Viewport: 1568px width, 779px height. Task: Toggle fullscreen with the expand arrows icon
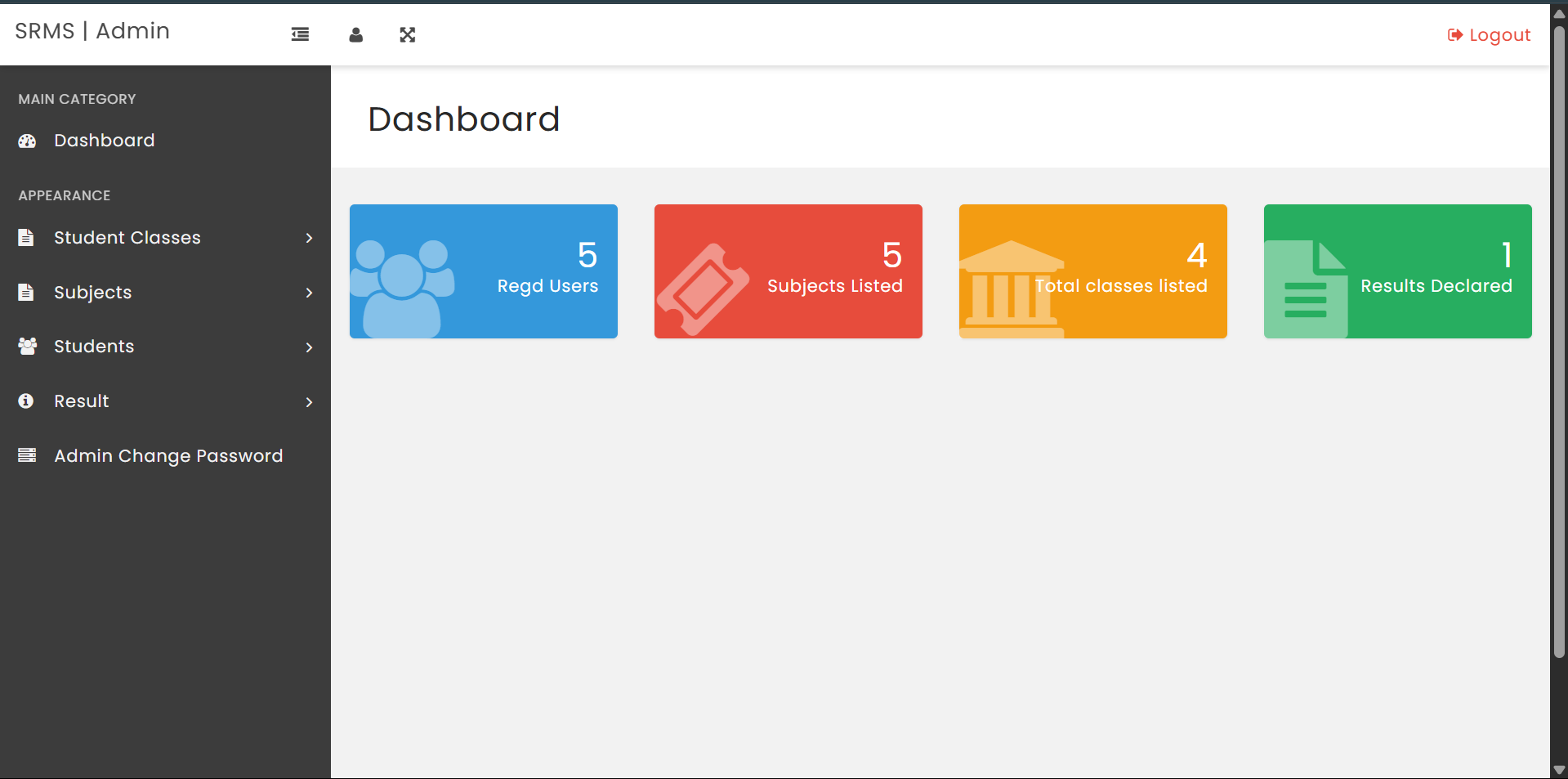tap(408, 34)
